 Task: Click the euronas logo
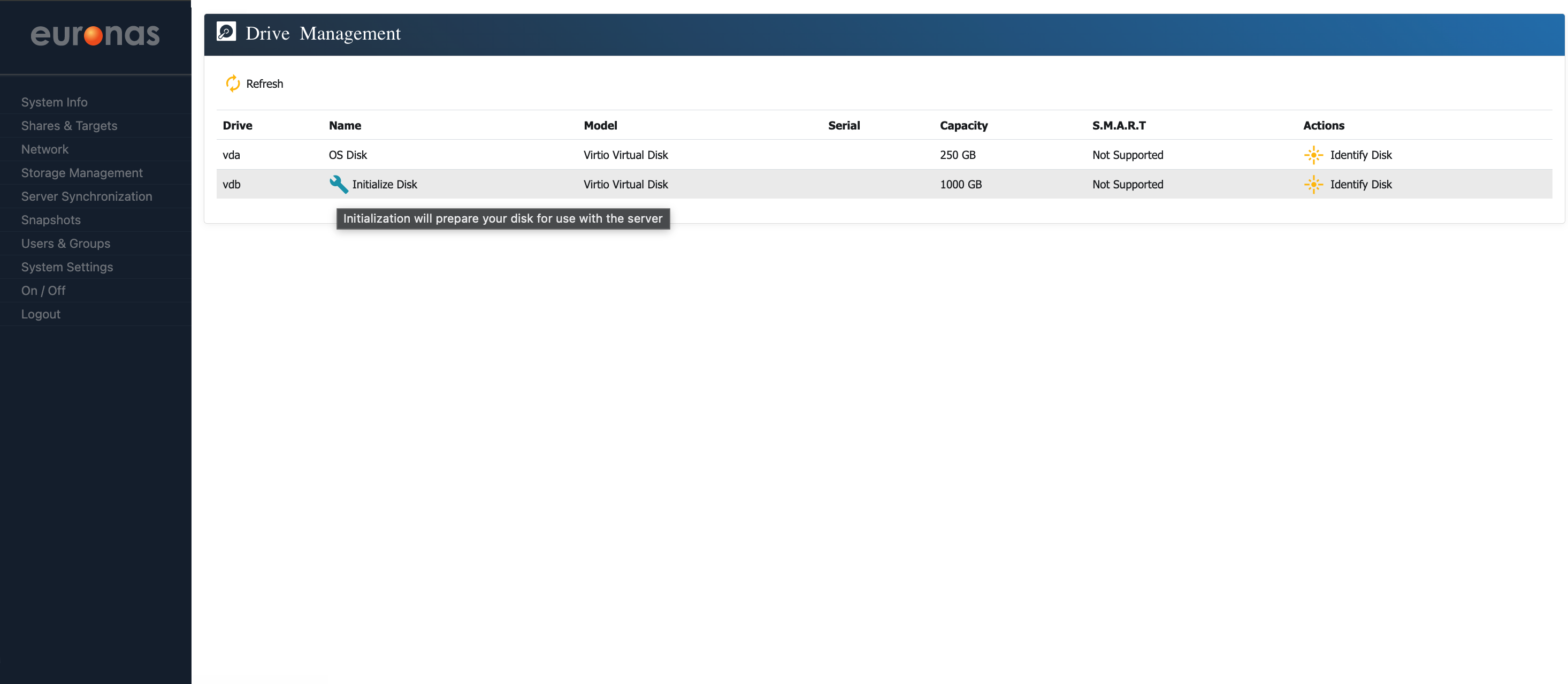[95, 35]
